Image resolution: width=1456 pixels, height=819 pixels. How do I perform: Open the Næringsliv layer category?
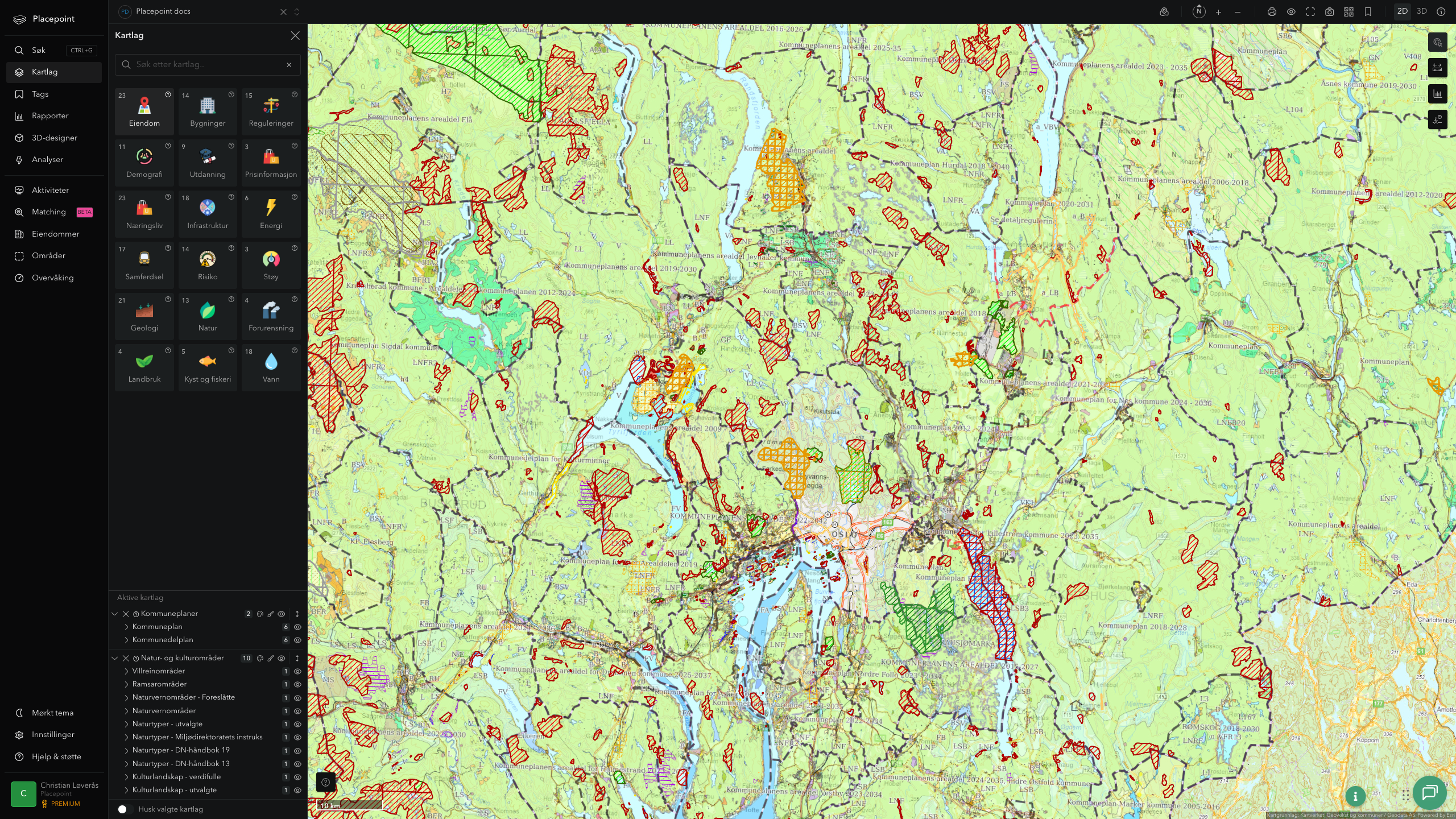pyautogui.click(x=144, y=214)
